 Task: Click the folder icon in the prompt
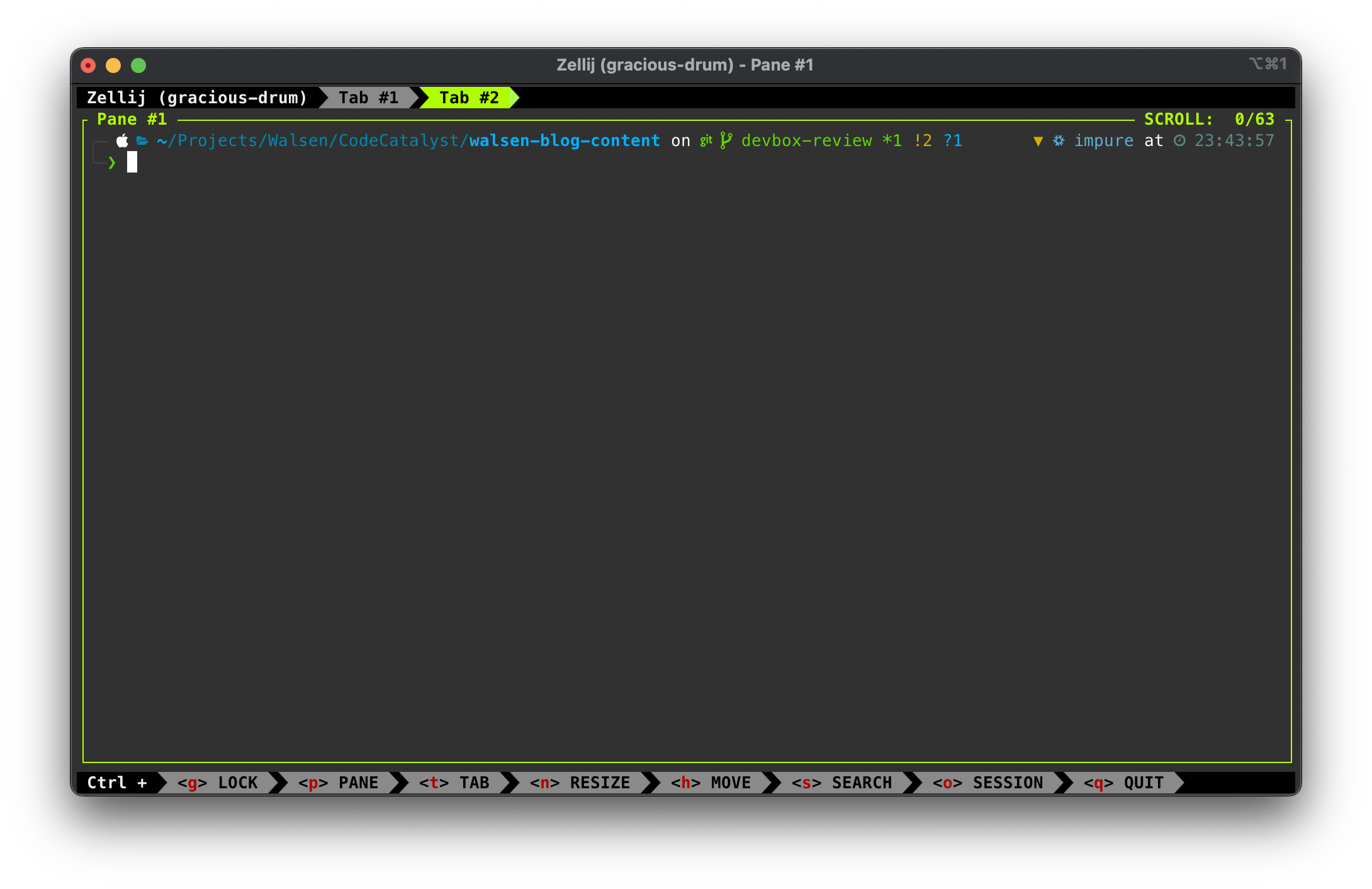point(142,141)
